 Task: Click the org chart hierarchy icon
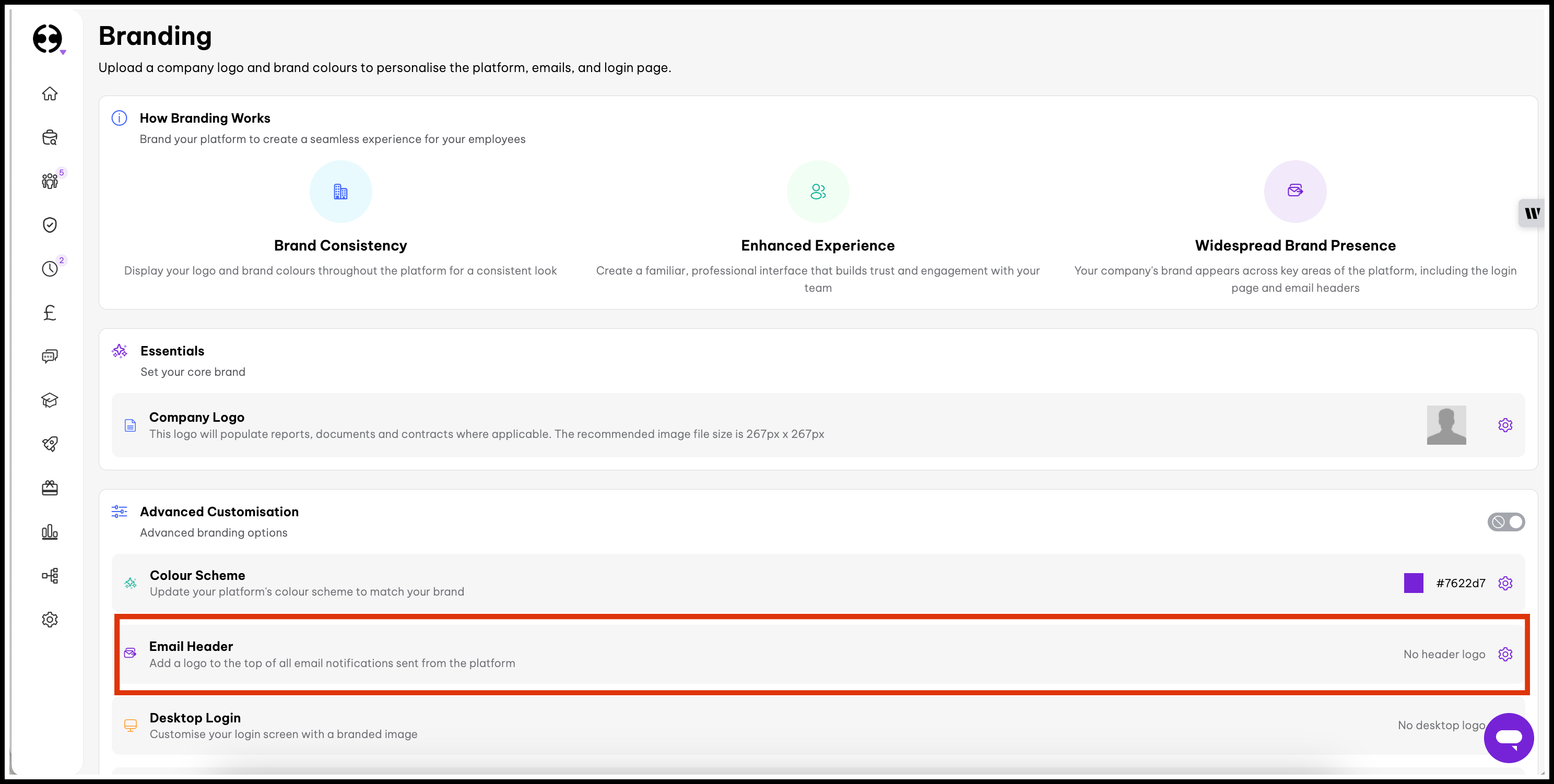pyautogui.click(x=50, y=575)
